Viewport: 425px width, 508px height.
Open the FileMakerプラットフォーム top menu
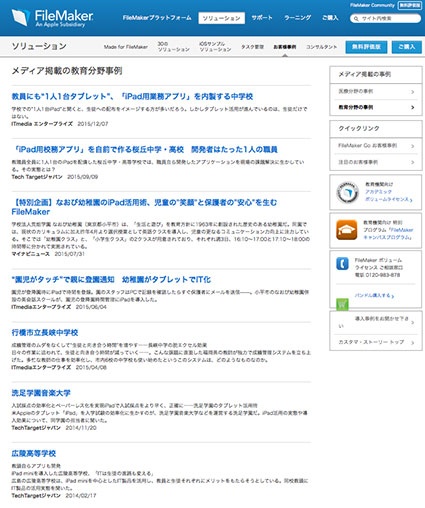[157, 18]
